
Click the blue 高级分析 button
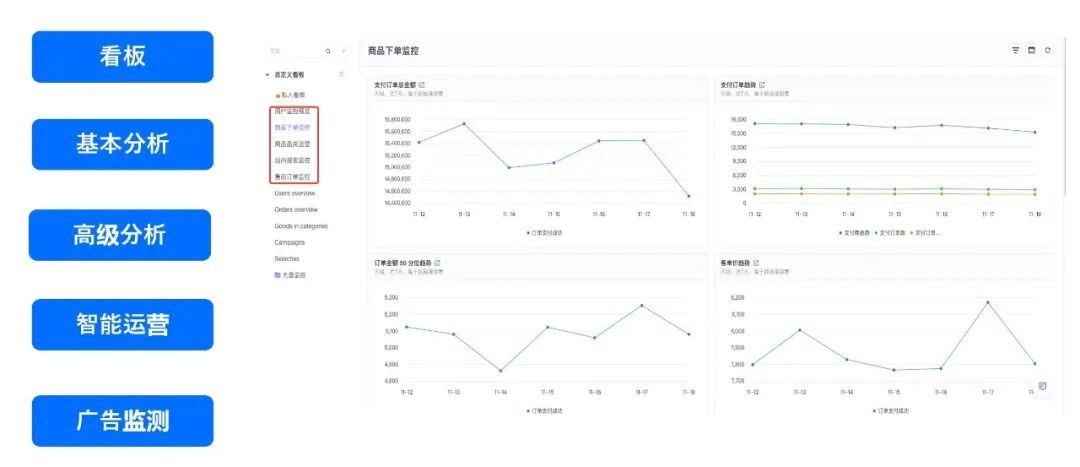[120, 235]
